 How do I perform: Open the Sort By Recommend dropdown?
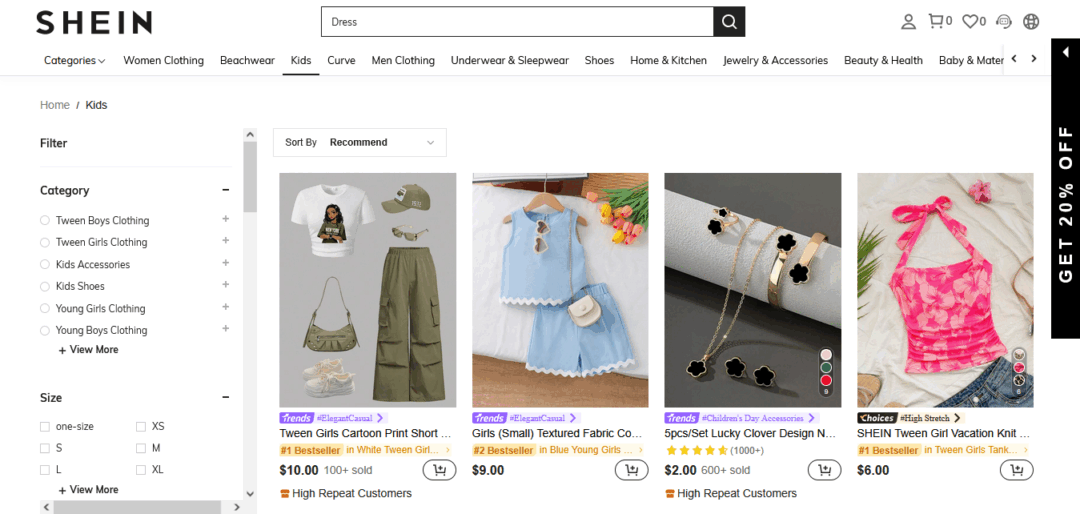[x=360, y=143]
